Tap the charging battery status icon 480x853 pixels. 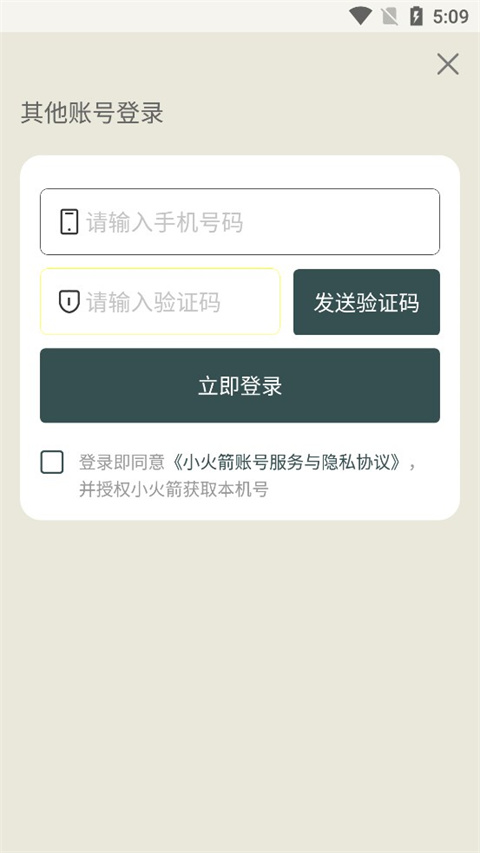pos(416,16)
